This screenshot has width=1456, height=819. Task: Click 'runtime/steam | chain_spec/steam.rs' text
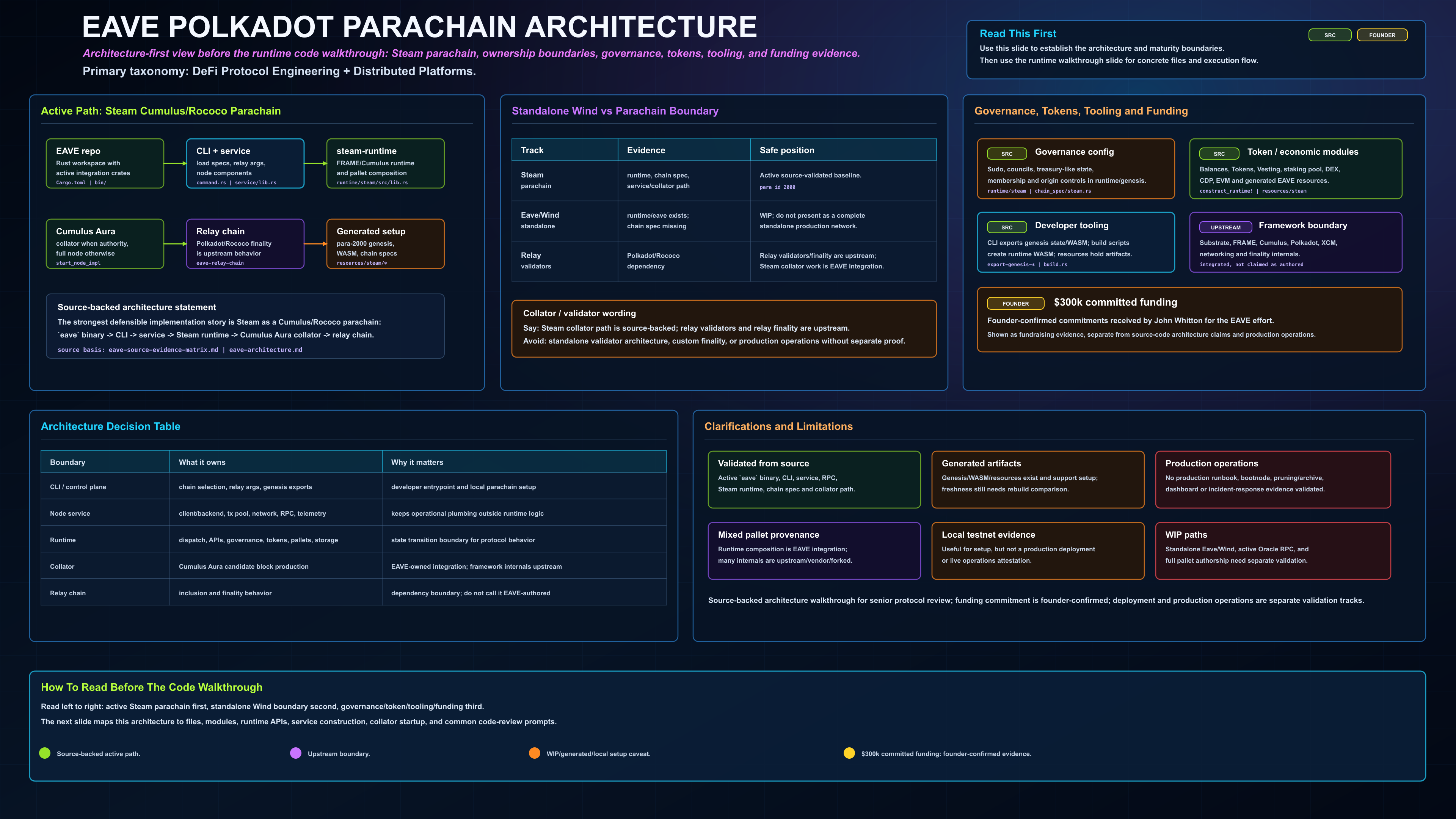pos(1039,191)
